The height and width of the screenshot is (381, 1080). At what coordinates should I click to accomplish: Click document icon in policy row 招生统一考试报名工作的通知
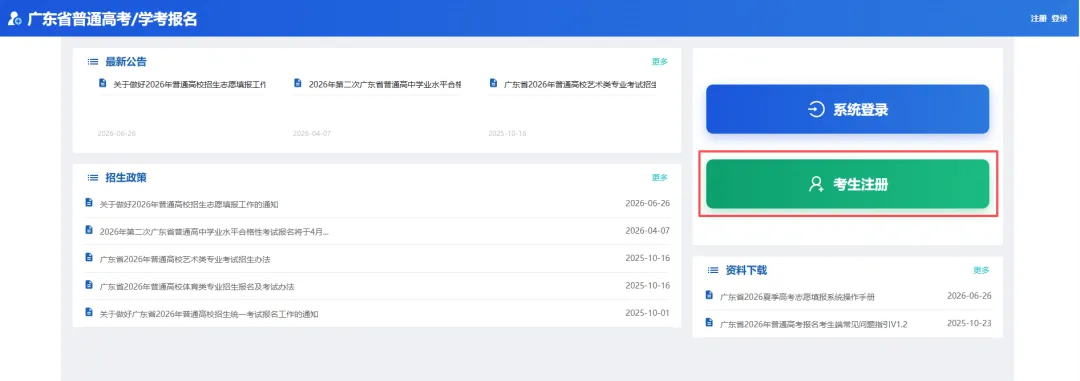pyautogui.click(x=88, y=312)
